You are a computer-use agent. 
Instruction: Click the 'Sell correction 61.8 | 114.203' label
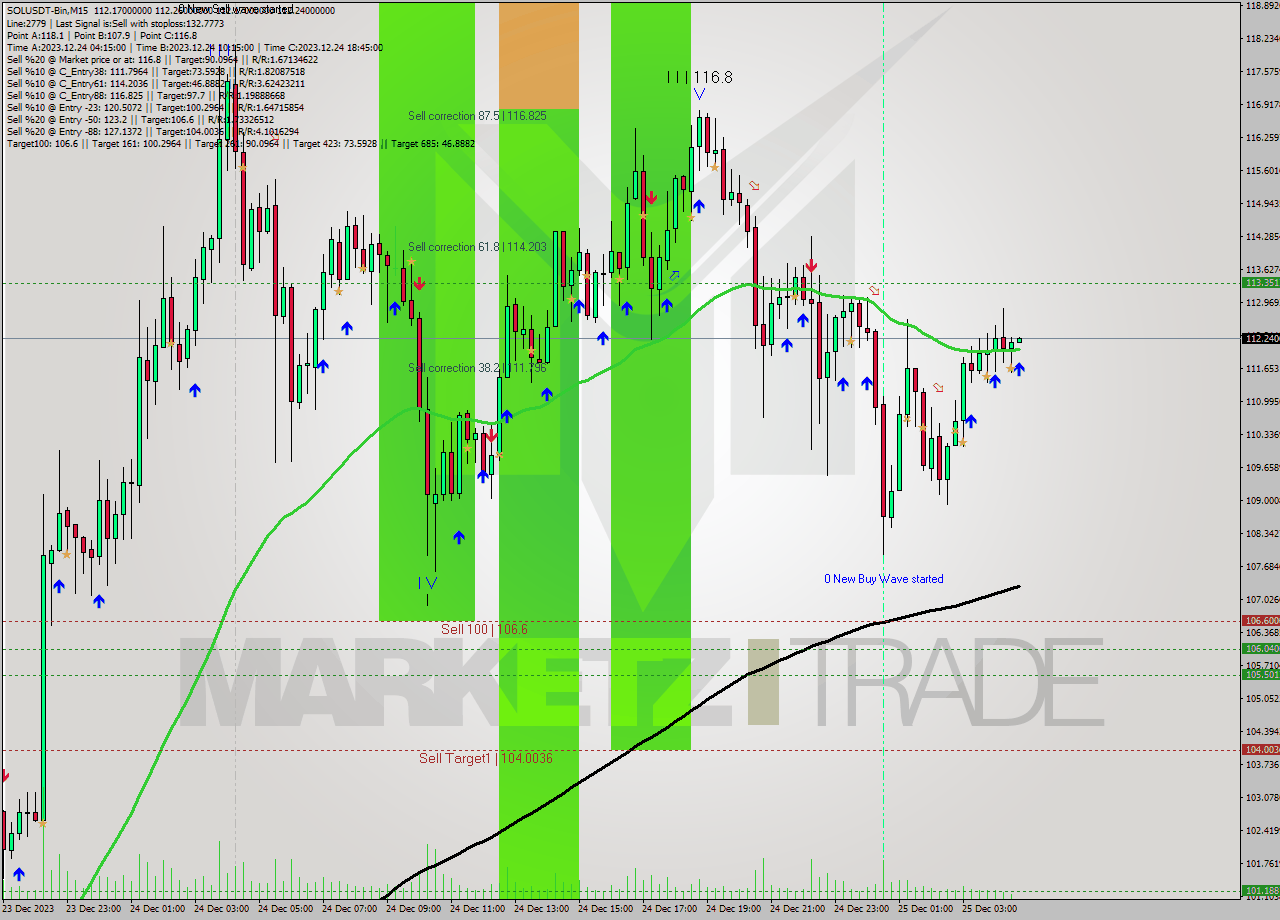[477, 247]
